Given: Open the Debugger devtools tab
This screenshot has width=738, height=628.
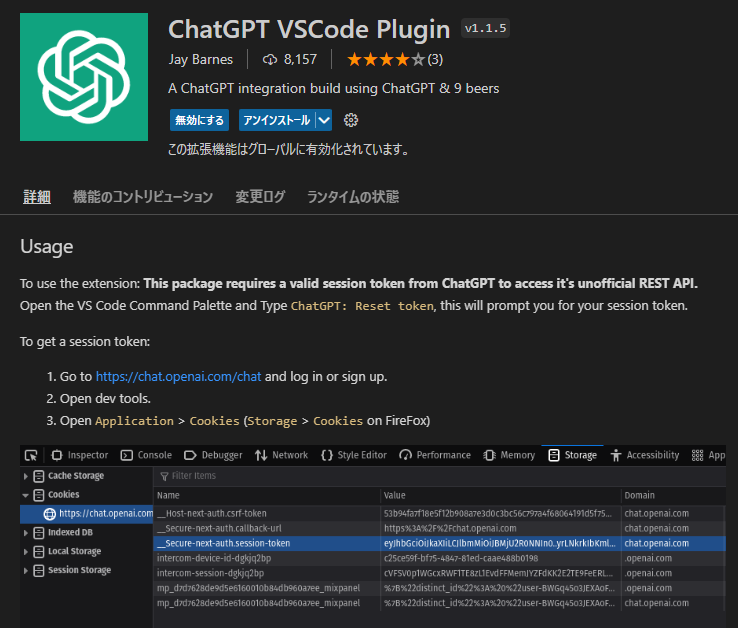Looking at the screenshot, I should 213,455.
